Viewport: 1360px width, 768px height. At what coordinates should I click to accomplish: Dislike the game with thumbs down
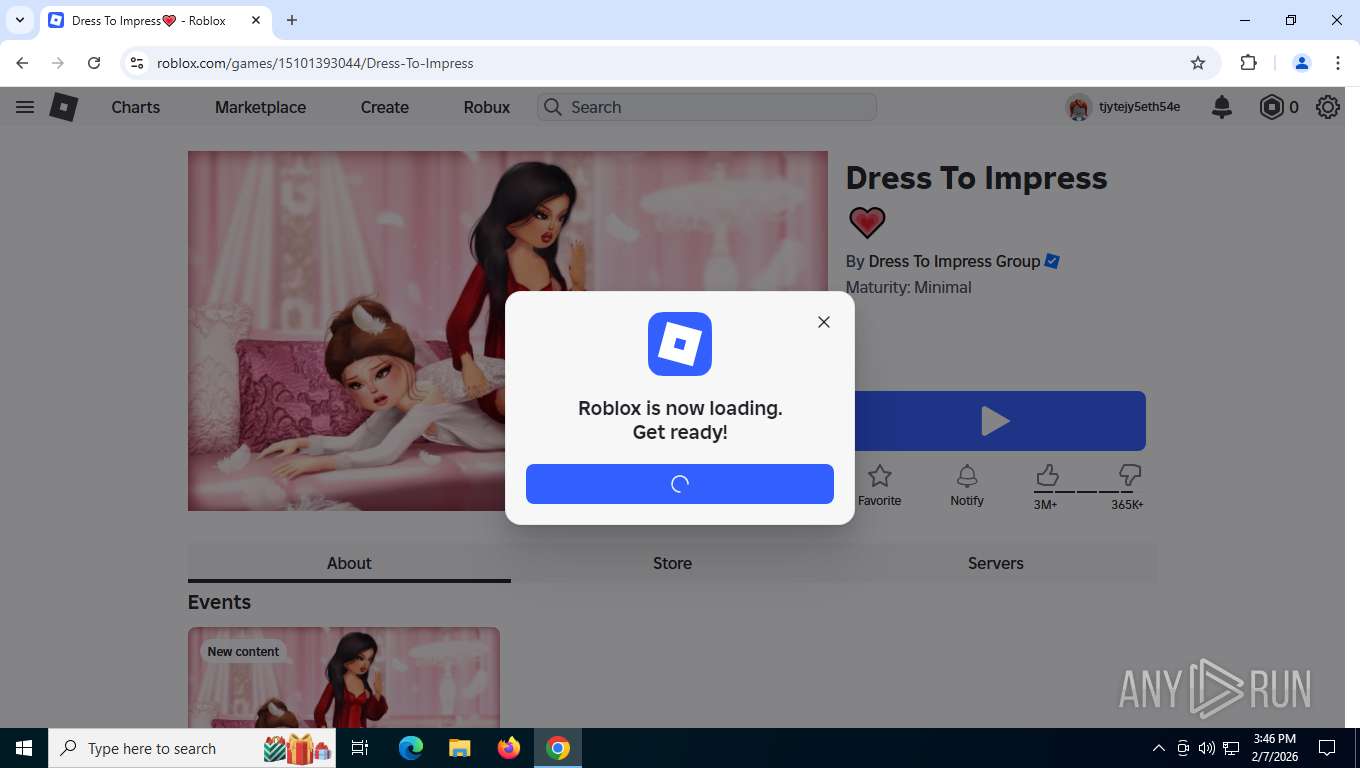point(1130,475)
